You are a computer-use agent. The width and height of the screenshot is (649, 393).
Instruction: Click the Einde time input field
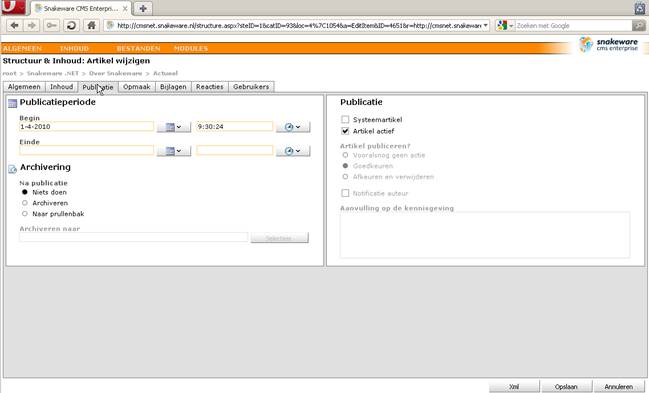tap(235, 150)
